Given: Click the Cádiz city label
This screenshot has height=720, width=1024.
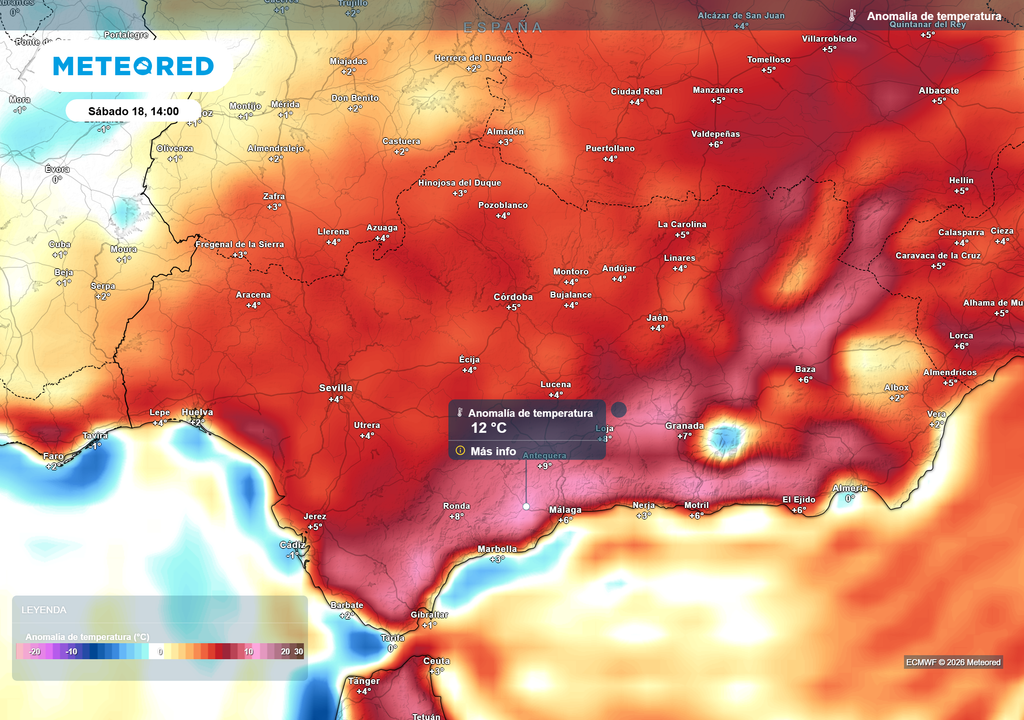Looking at the screenshot, I should [292, 545].
